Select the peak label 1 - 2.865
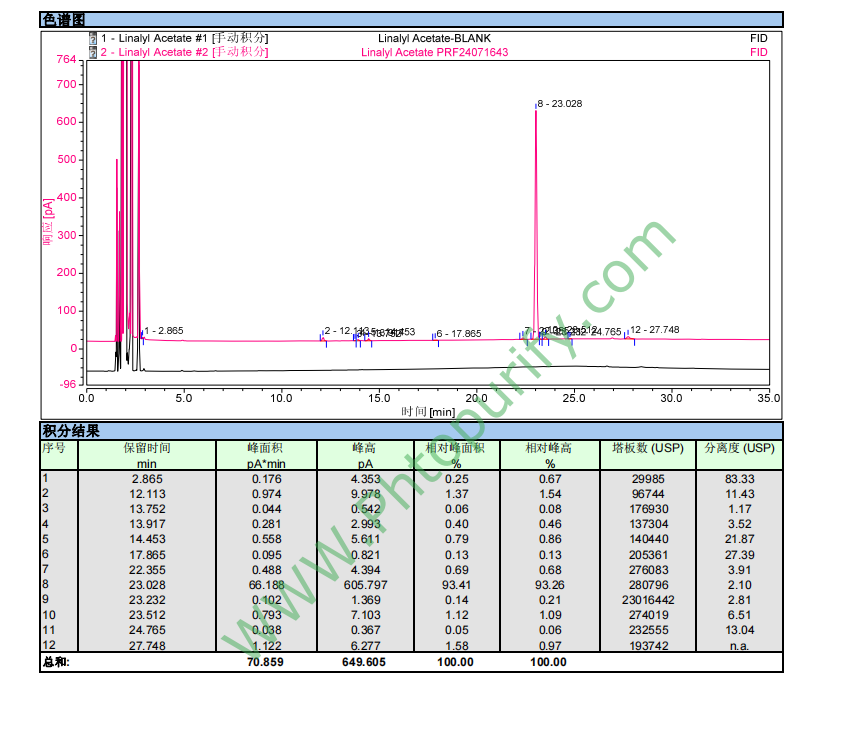 (x=164, y=330)
